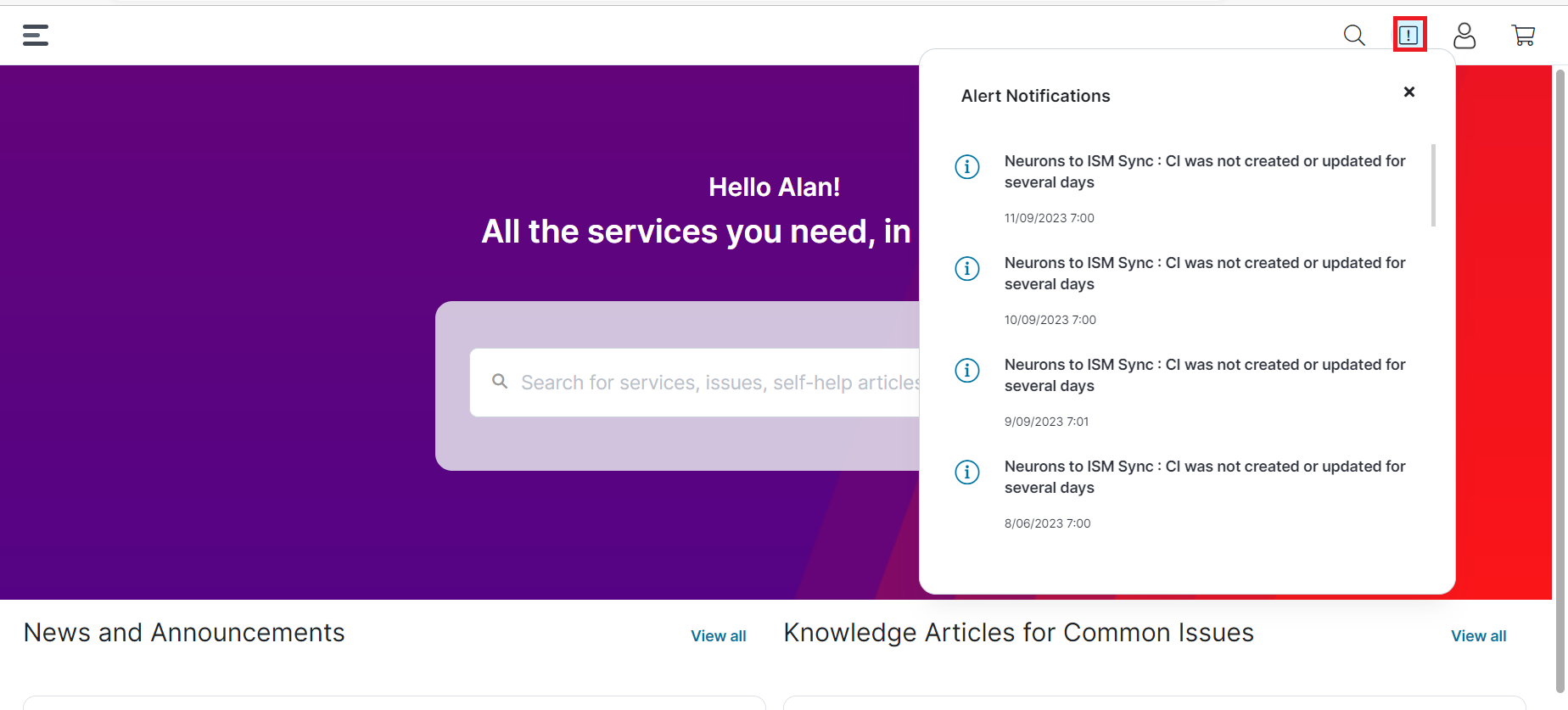Open the alert dated 9/09/2023 7:01
This screenshot has width=1568, height=710.
tap(1205, 375)
